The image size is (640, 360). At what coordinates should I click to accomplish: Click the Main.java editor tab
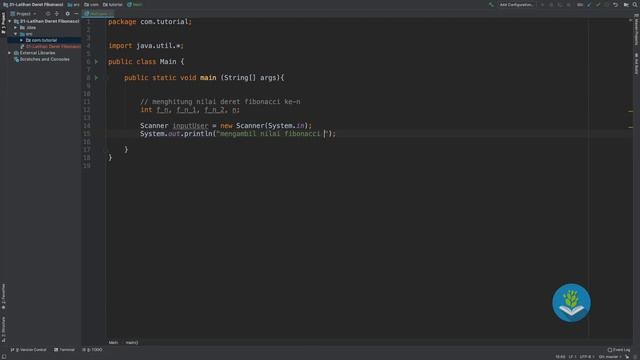point(98,14)
